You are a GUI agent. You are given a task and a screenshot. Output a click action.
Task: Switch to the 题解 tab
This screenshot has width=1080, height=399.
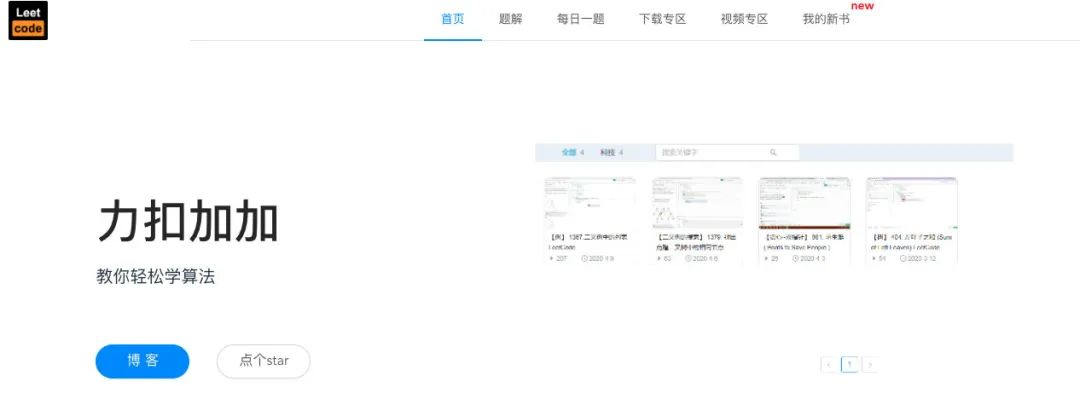tap(510, 19)
